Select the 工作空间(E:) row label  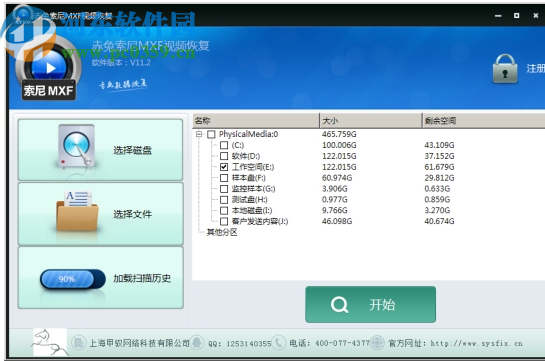coord(253,167)
